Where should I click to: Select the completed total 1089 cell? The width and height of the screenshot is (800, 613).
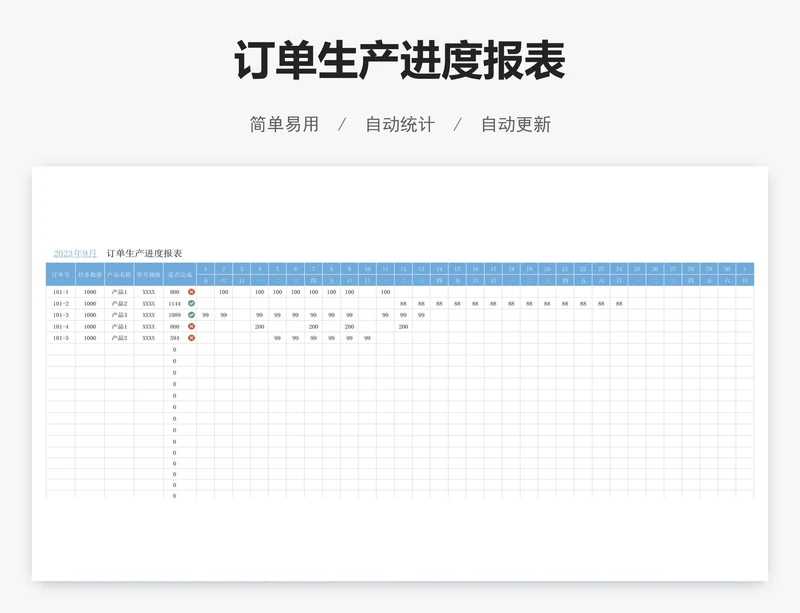pyautogui.click(x=174, y=315)
